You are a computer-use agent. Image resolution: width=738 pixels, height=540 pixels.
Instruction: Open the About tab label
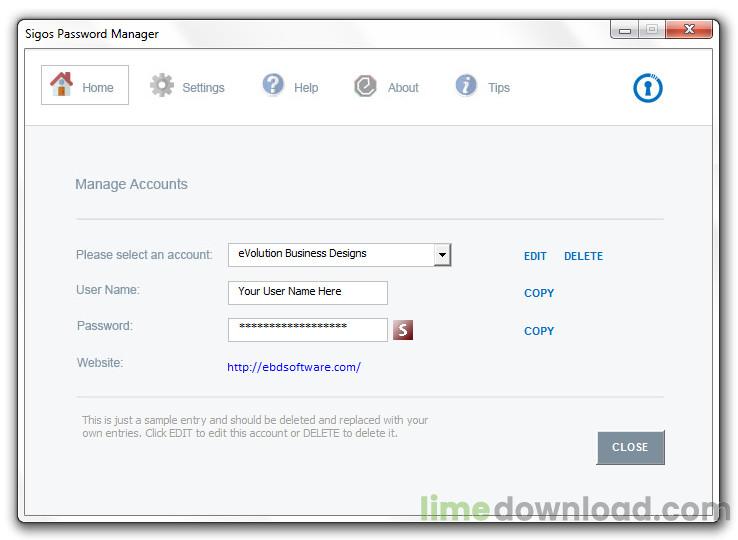click(403, 88)
